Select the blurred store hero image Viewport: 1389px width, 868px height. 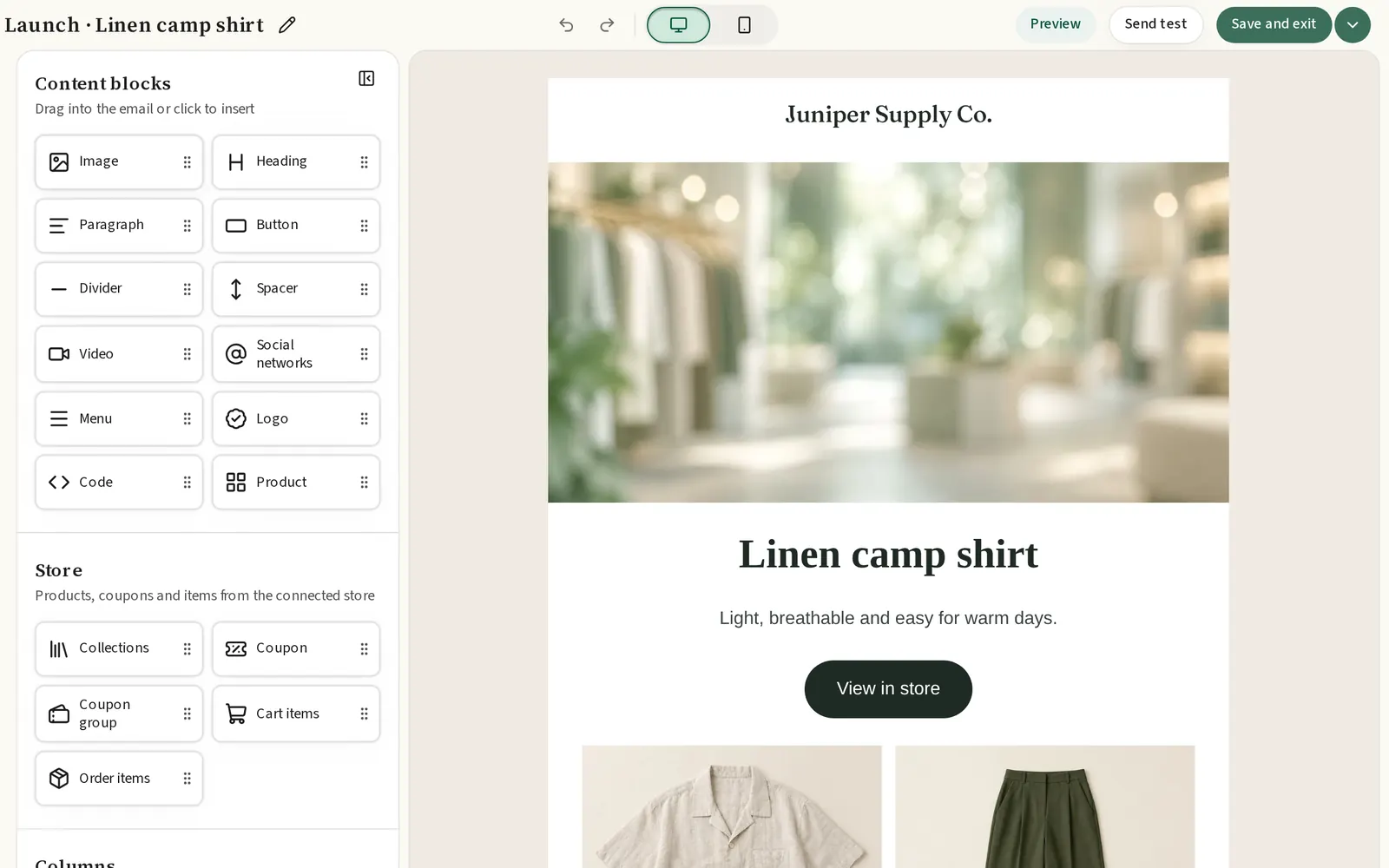coord(888,332)
